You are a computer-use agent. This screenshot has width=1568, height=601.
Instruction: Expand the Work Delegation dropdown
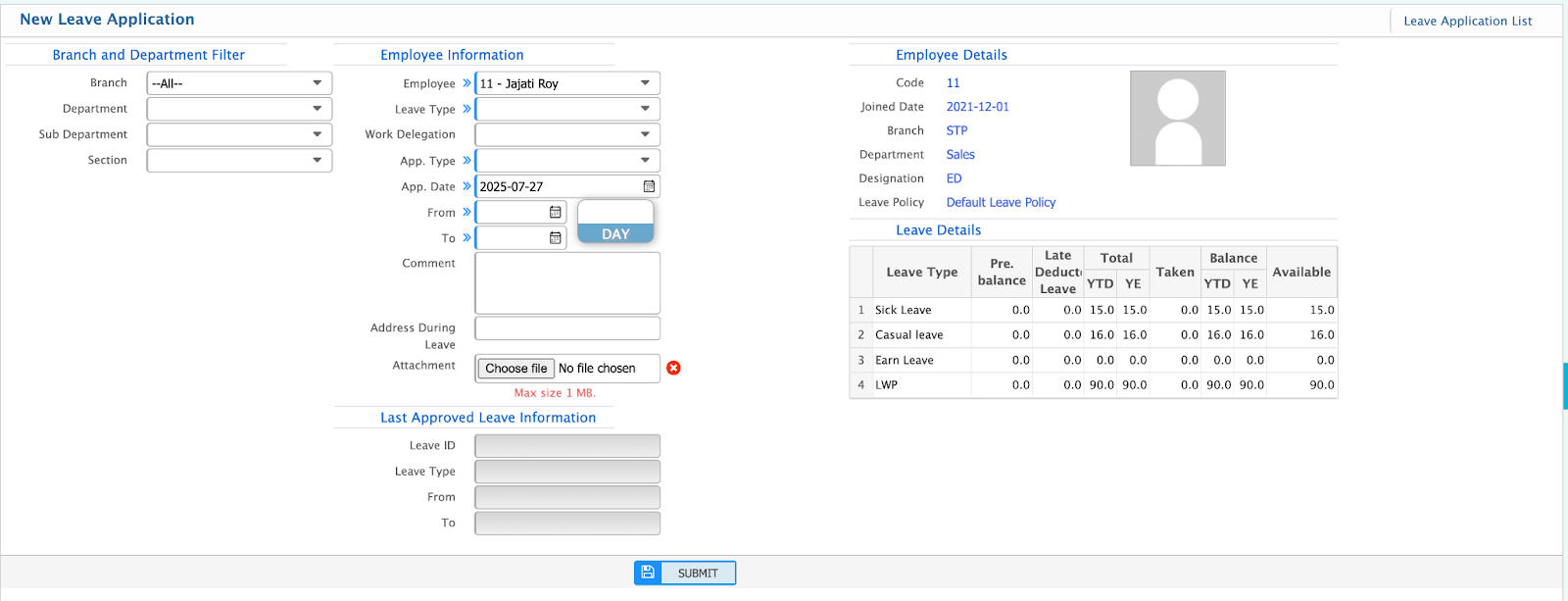(566, 134)
